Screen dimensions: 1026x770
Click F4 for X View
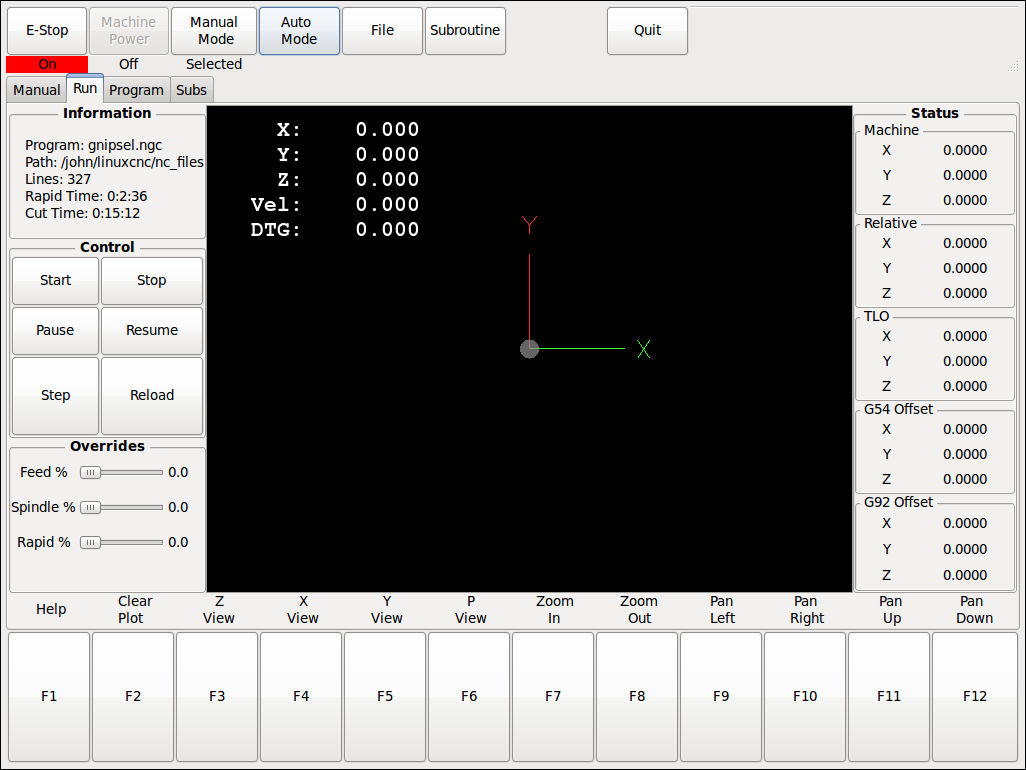[x=301, y=696]
